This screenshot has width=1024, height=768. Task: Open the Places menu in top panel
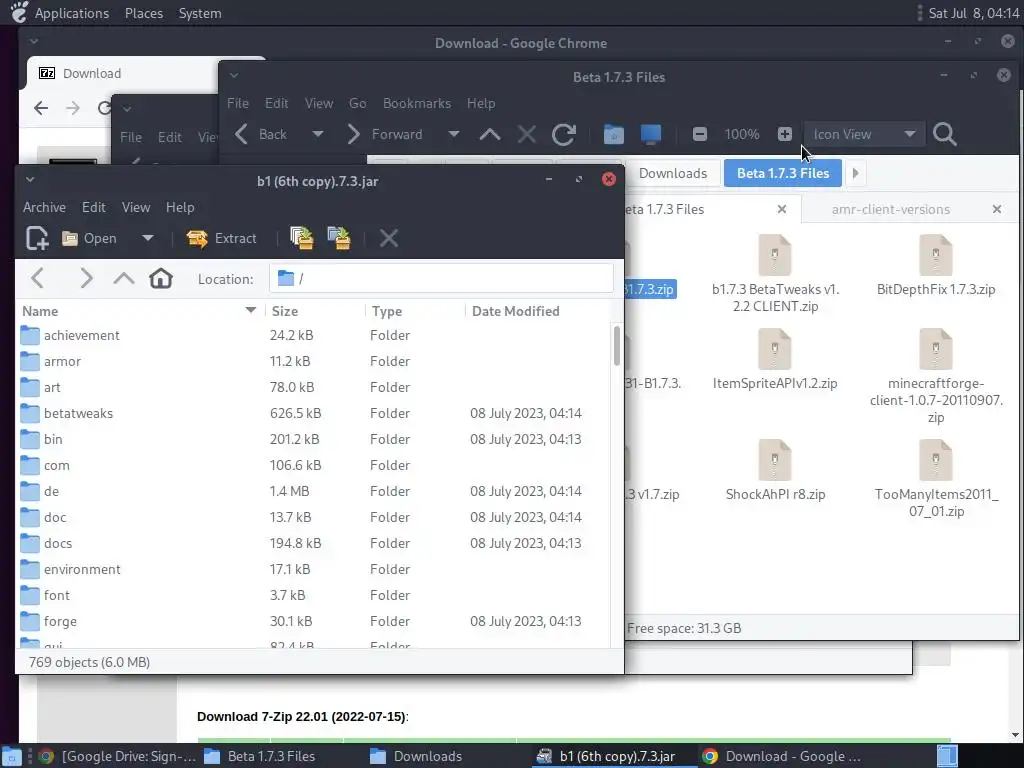pos(144,13)
